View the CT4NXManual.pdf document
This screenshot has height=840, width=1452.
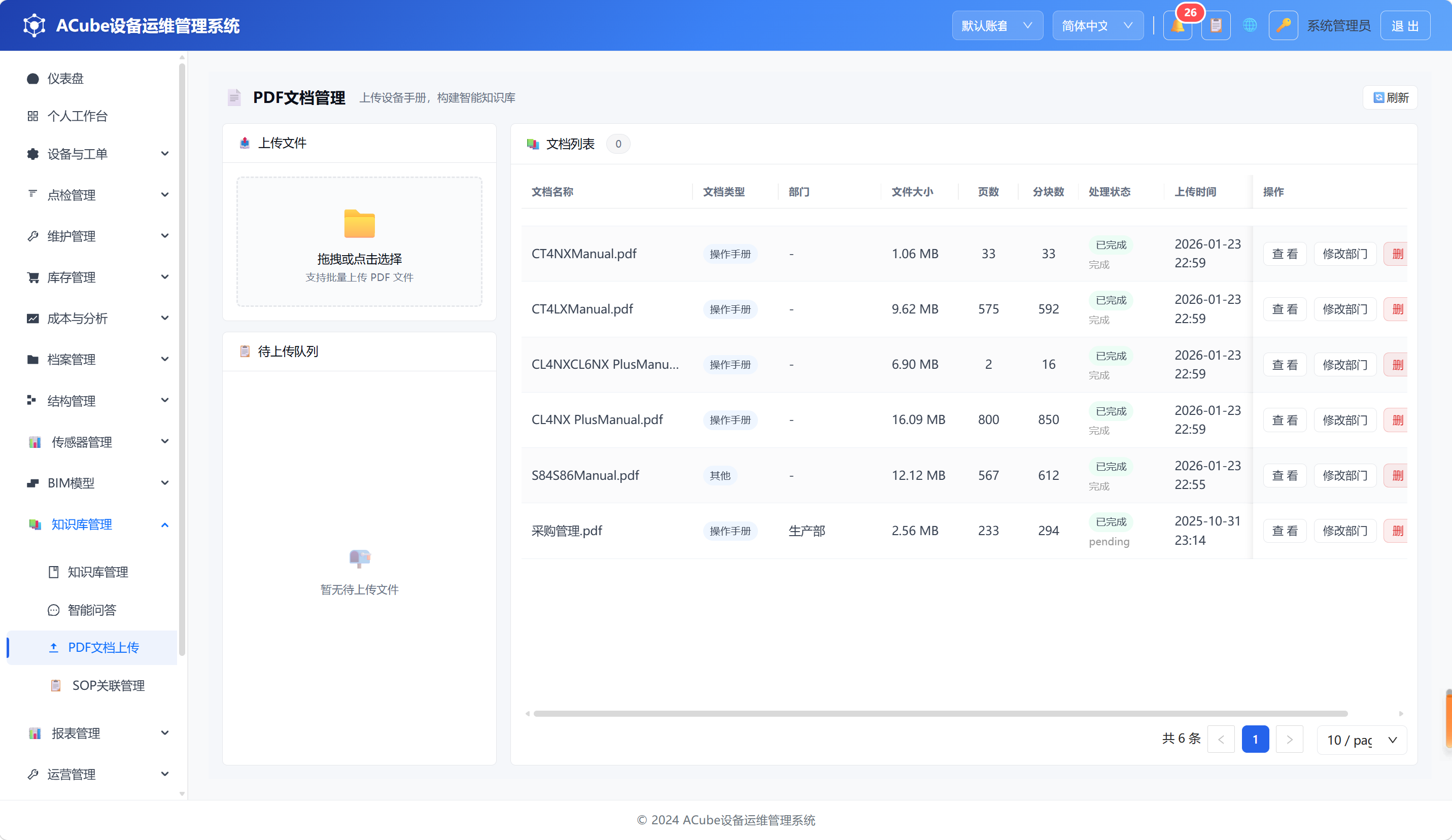click(1285, 254)
